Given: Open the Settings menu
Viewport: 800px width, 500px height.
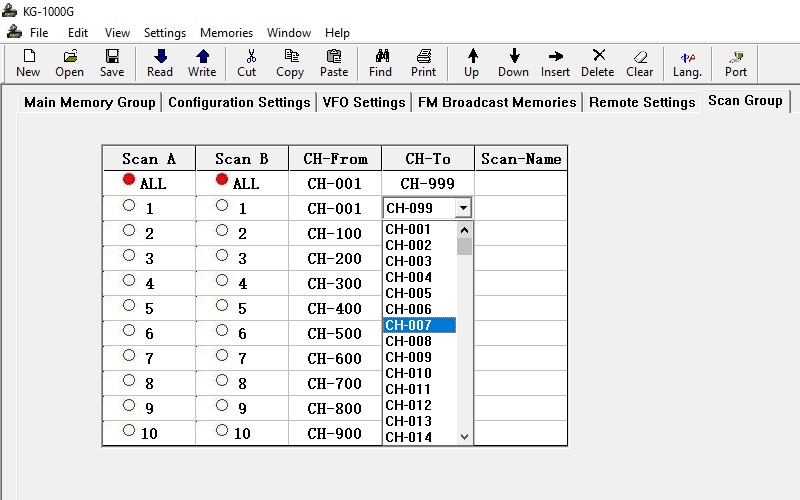Looking at the screenshot, I should click(x=165, y=33).
